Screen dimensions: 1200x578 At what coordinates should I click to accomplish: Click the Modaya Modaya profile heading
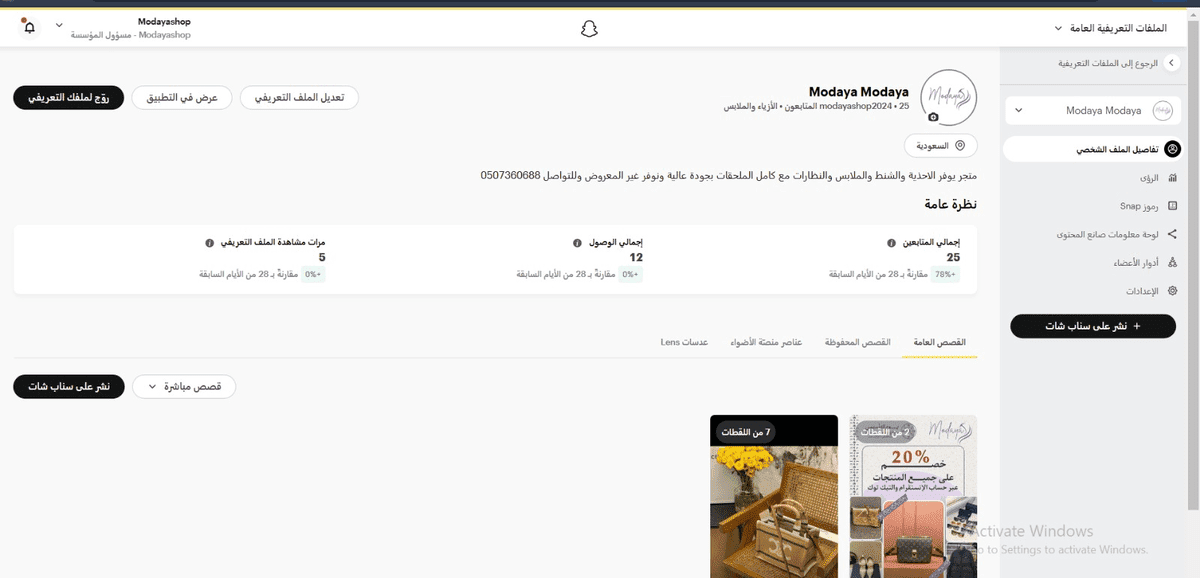859,91
